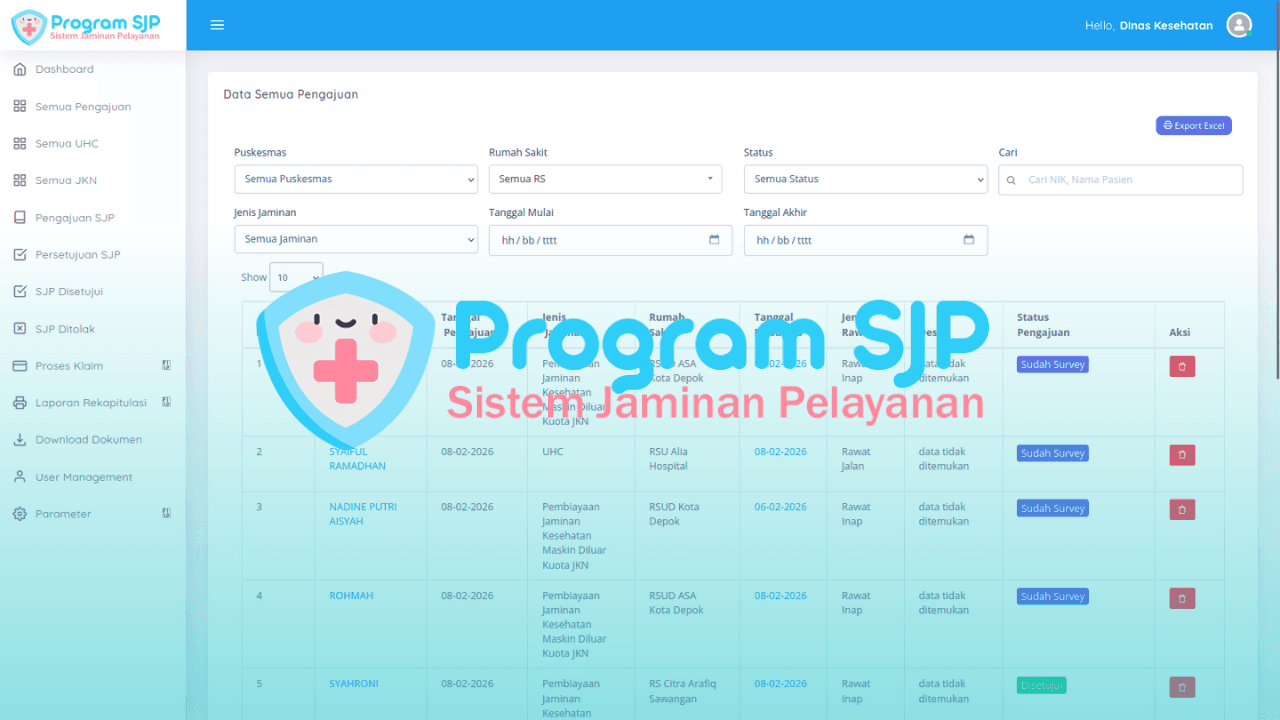Open the SYAIFUL RAMADHAN patient link
Screen dimensions: 1280x720
[x=357, y=458]
